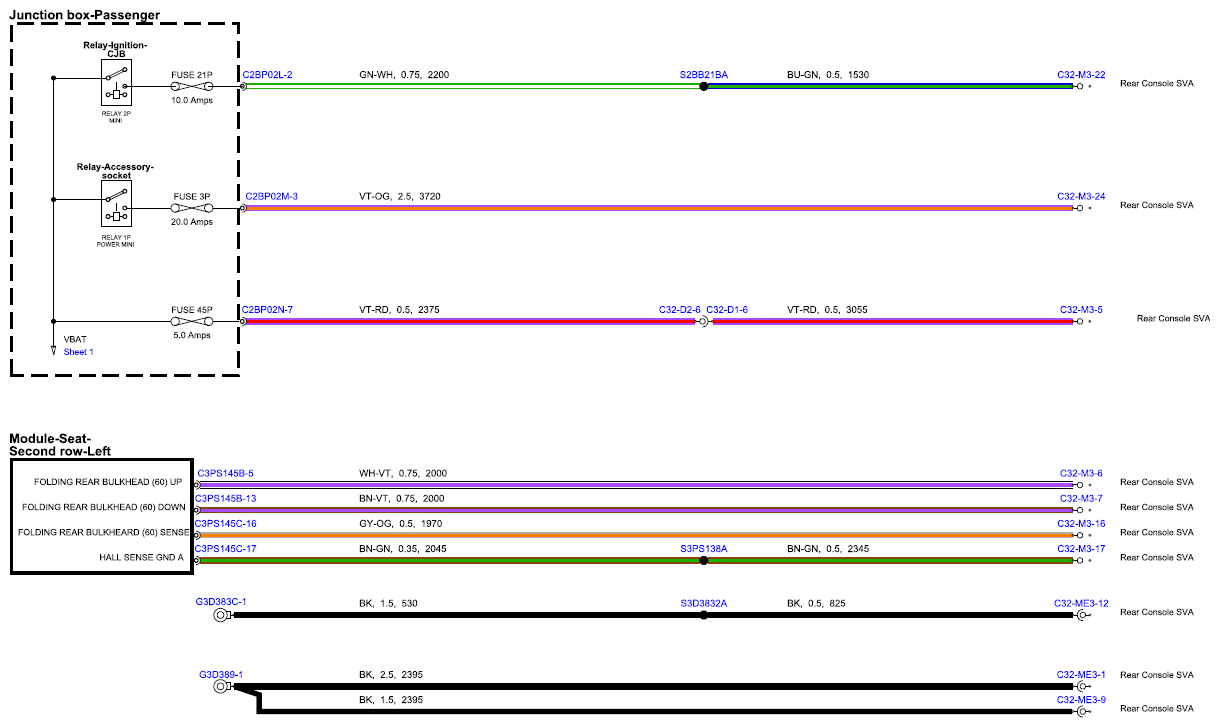This screenshot has height=727, width=1219.
Task: Select splice label S3PS138A
Action: pos(704,548)
